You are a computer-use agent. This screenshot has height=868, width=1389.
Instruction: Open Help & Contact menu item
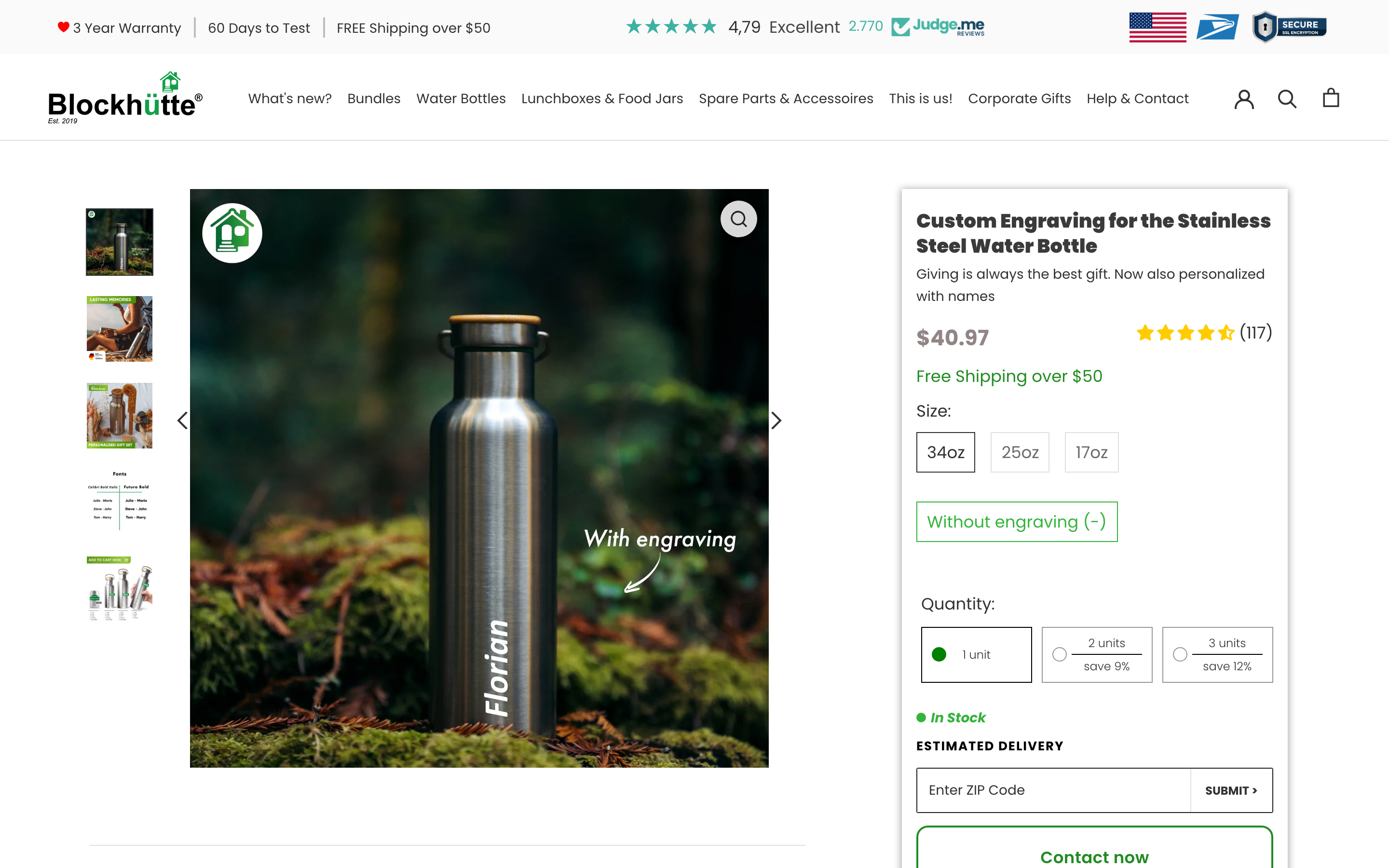click(x=1138, y=99)
